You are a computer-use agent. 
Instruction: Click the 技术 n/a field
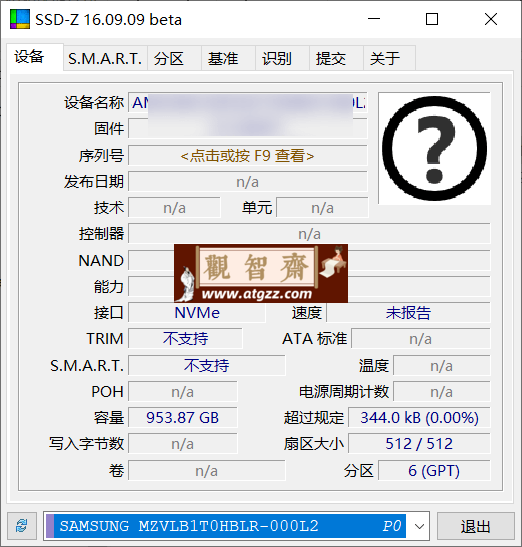[x=174, y=208]
